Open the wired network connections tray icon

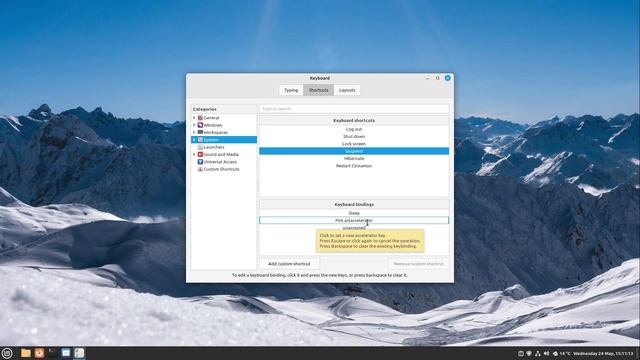538,353
